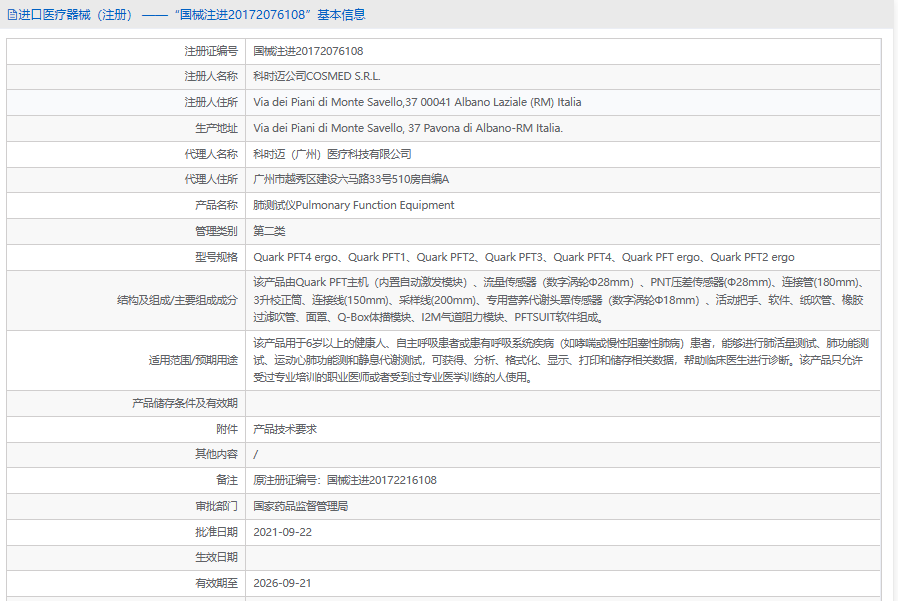The height and width of the screenshot is (601, 898).
Task: Click the label 生效日期
Action: click(216, 557)
